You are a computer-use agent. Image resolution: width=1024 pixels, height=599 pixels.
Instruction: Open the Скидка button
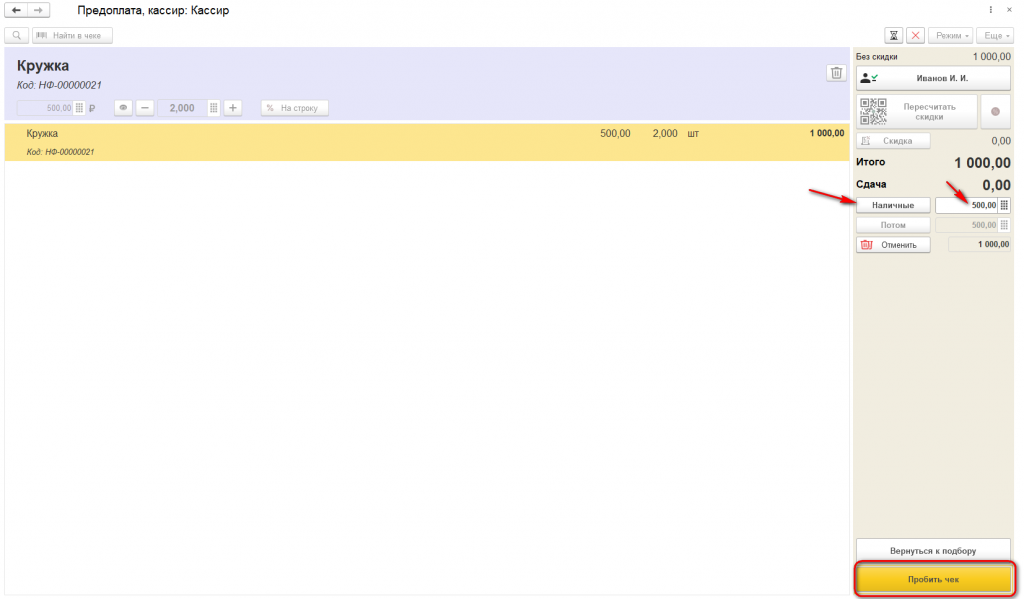[x=893, y=140]
